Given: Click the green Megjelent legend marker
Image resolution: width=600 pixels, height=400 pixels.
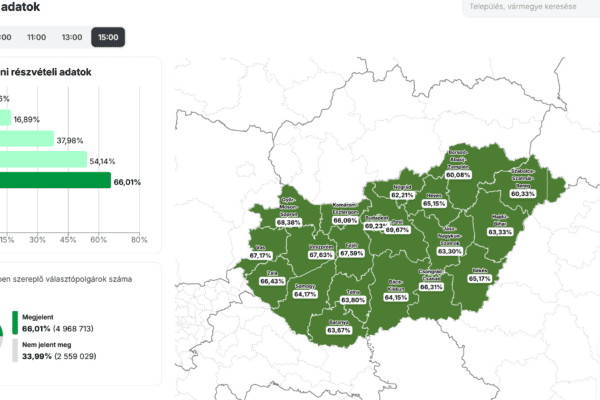Looking at the screenshot, I should click(x=15, y=322).
